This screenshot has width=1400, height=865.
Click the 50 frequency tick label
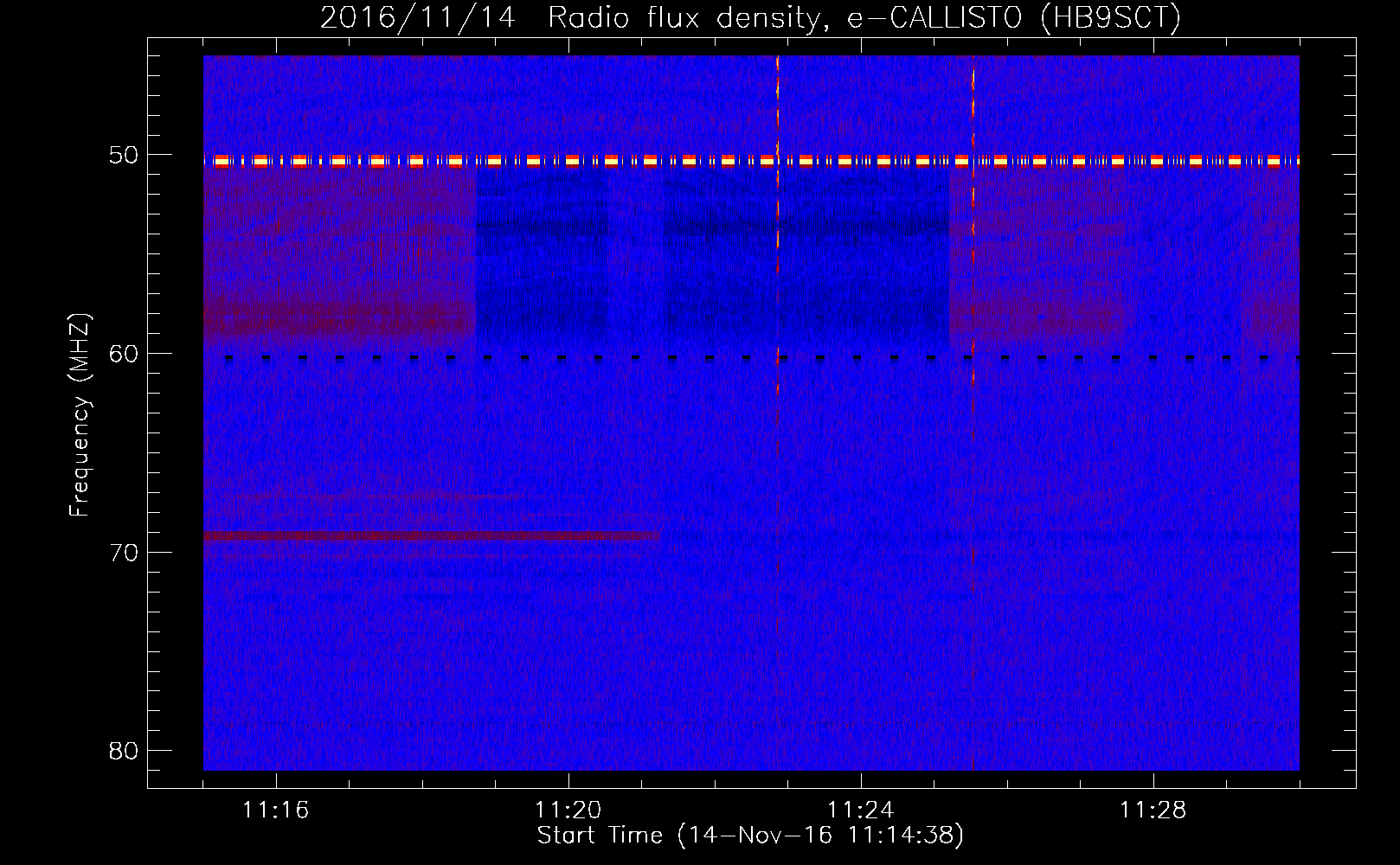point(124,156)
